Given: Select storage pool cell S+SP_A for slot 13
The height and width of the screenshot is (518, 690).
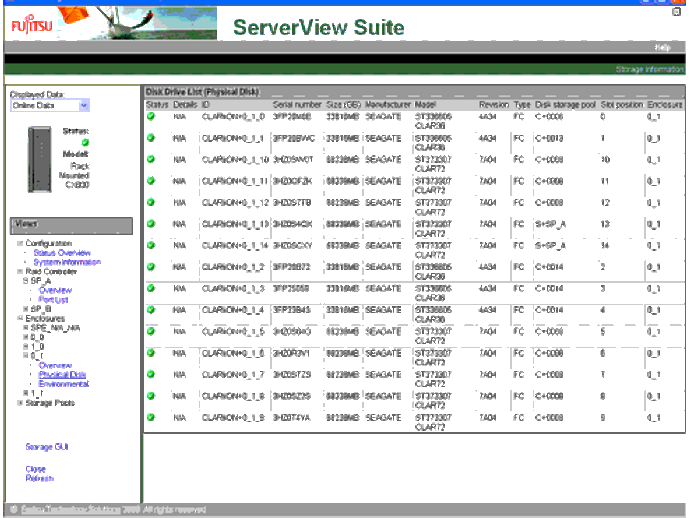Looking at the screenshot, I should [550, 224].
